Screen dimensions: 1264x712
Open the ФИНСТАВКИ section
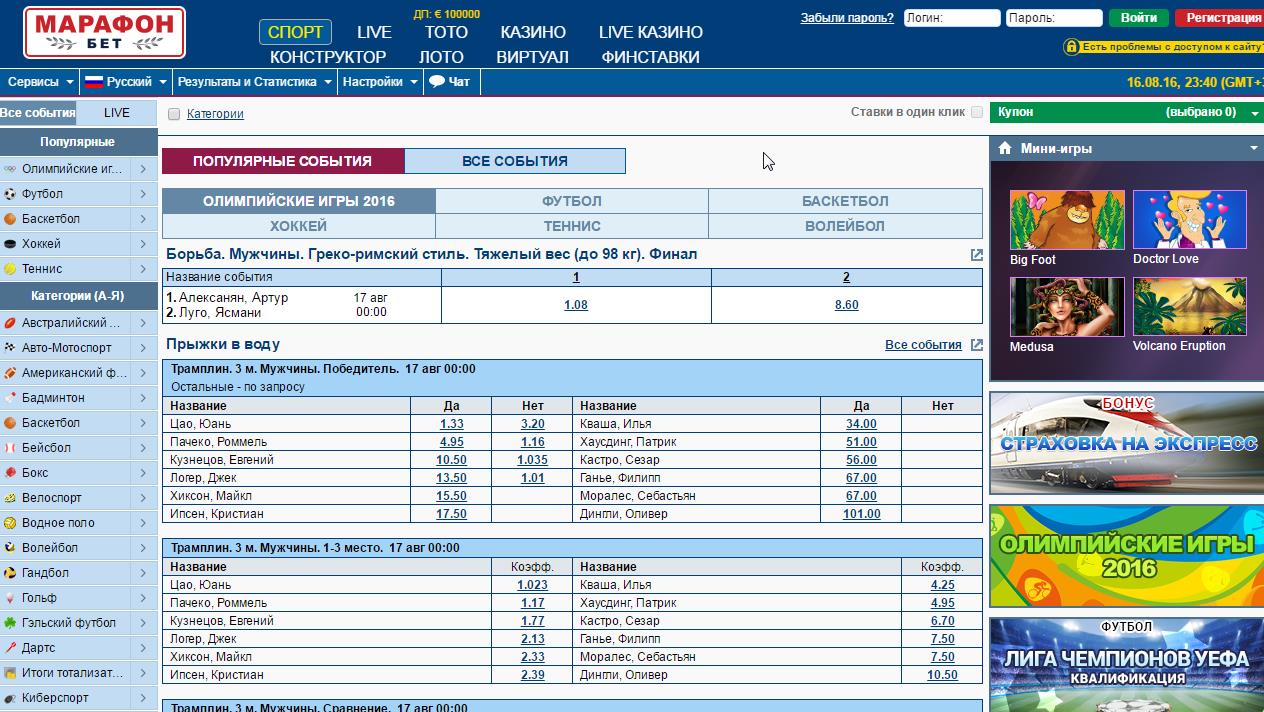click(x=650, y=57)
